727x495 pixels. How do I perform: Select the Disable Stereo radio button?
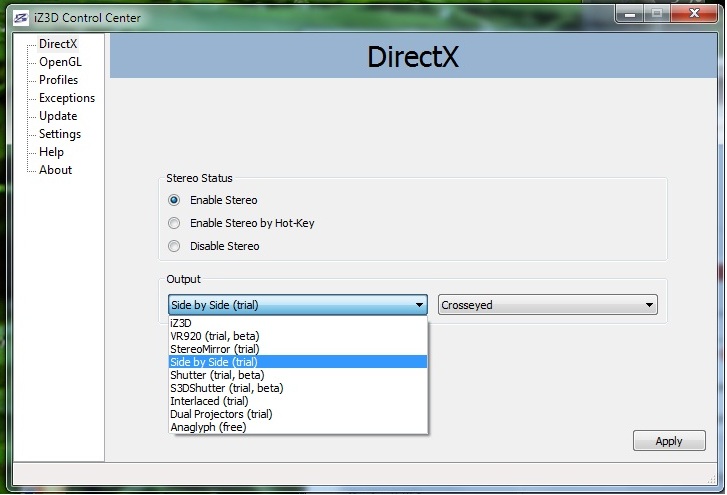tap(174, 246)
